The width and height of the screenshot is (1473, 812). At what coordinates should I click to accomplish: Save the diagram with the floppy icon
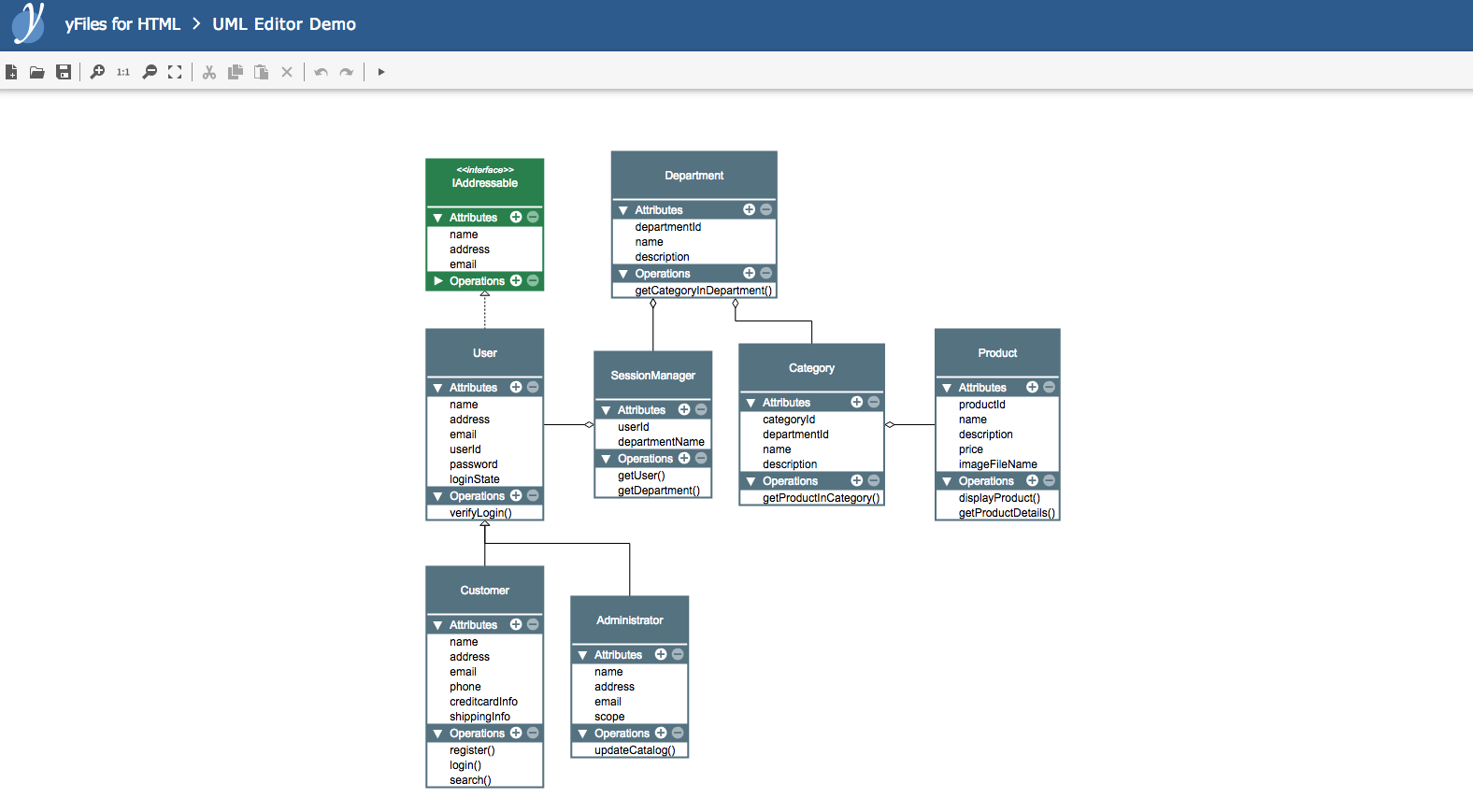(x=64, y=72)
